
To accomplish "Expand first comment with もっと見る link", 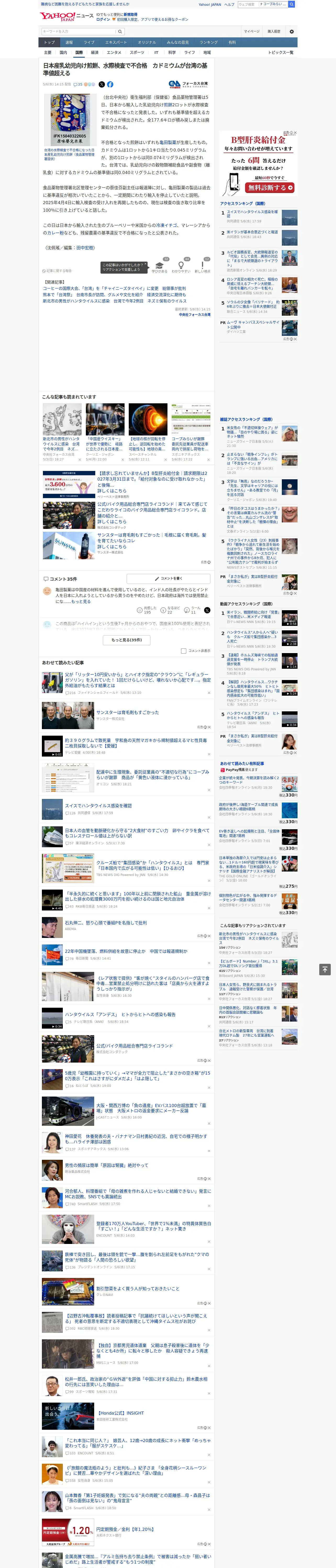I will pyautogui.click(x=81, y=601).
